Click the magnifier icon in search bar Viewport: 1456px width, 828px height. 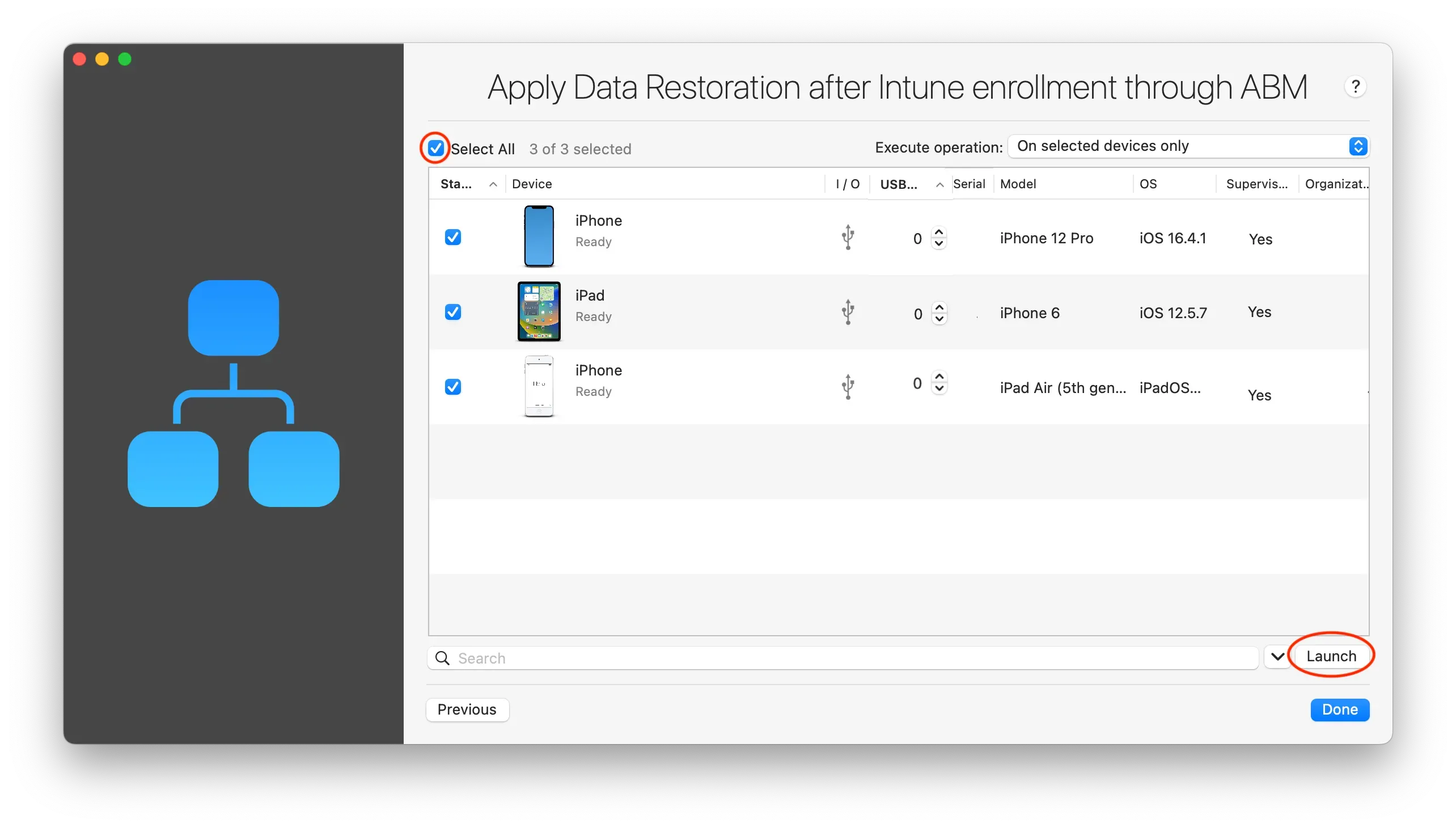click(x=442, y=658)
